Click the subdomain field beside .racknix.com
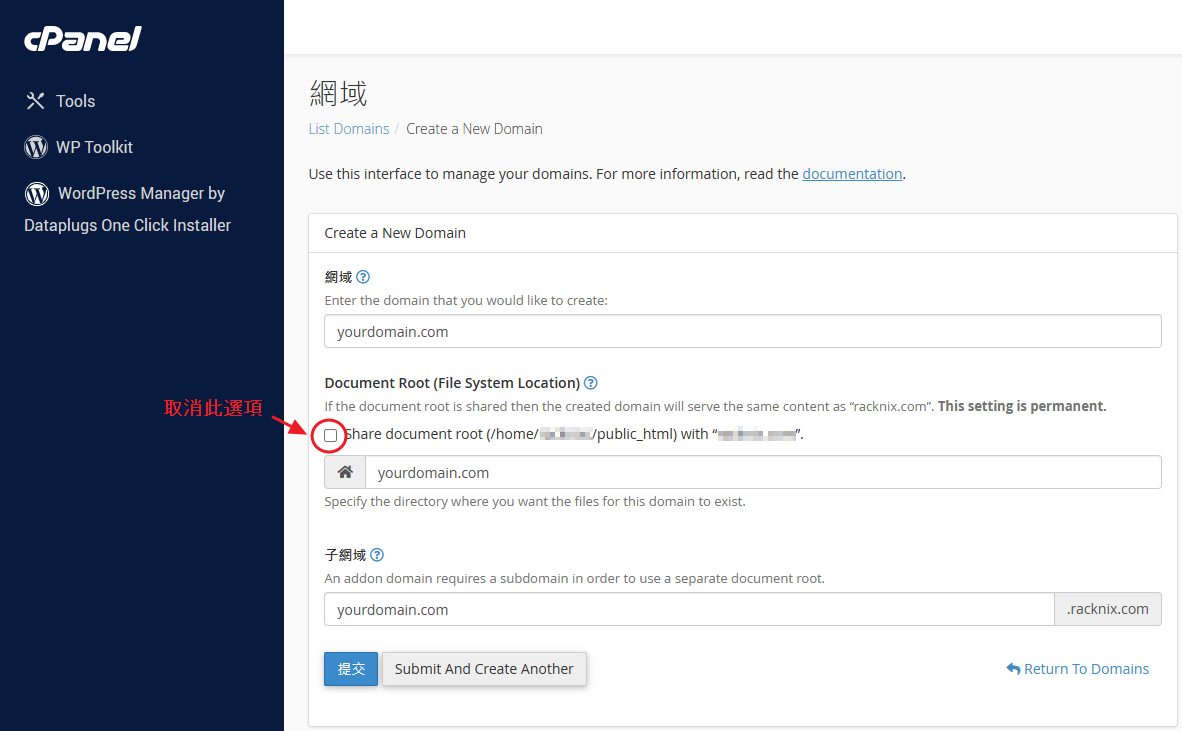The image size is (1182, 731). click(688, 608)
